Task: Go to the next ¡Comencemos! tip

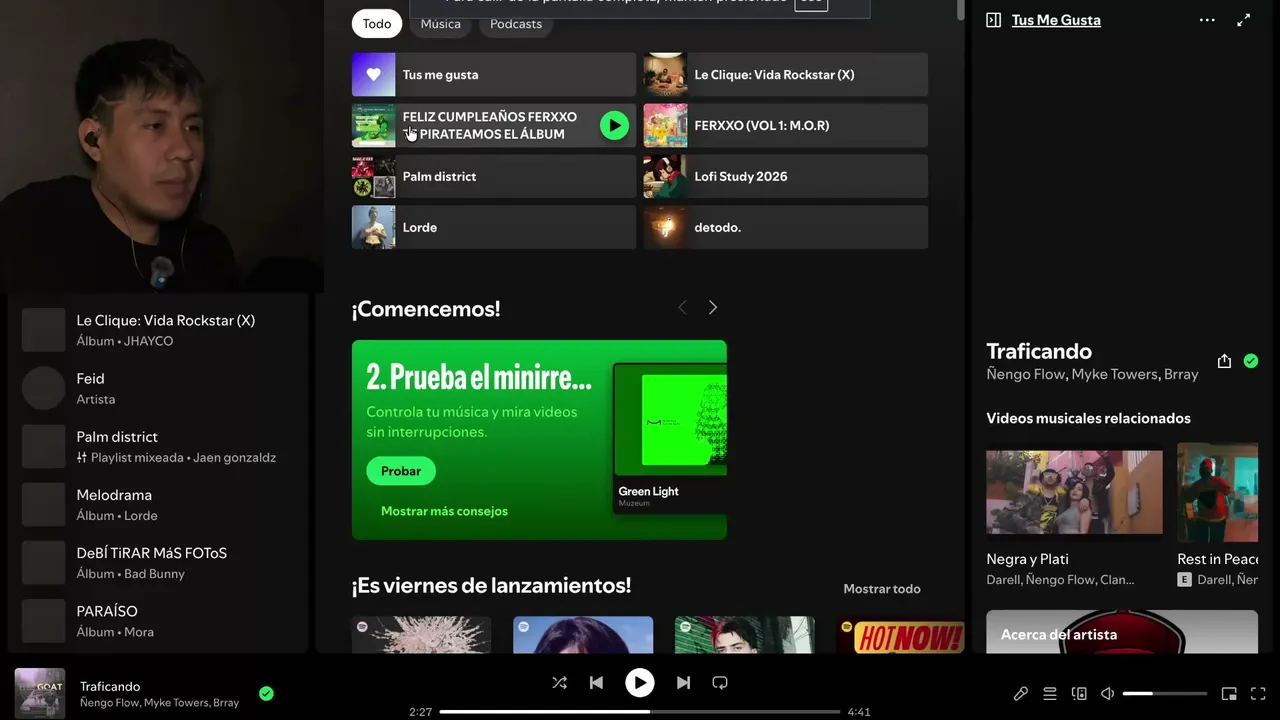Action: point(713,308)
